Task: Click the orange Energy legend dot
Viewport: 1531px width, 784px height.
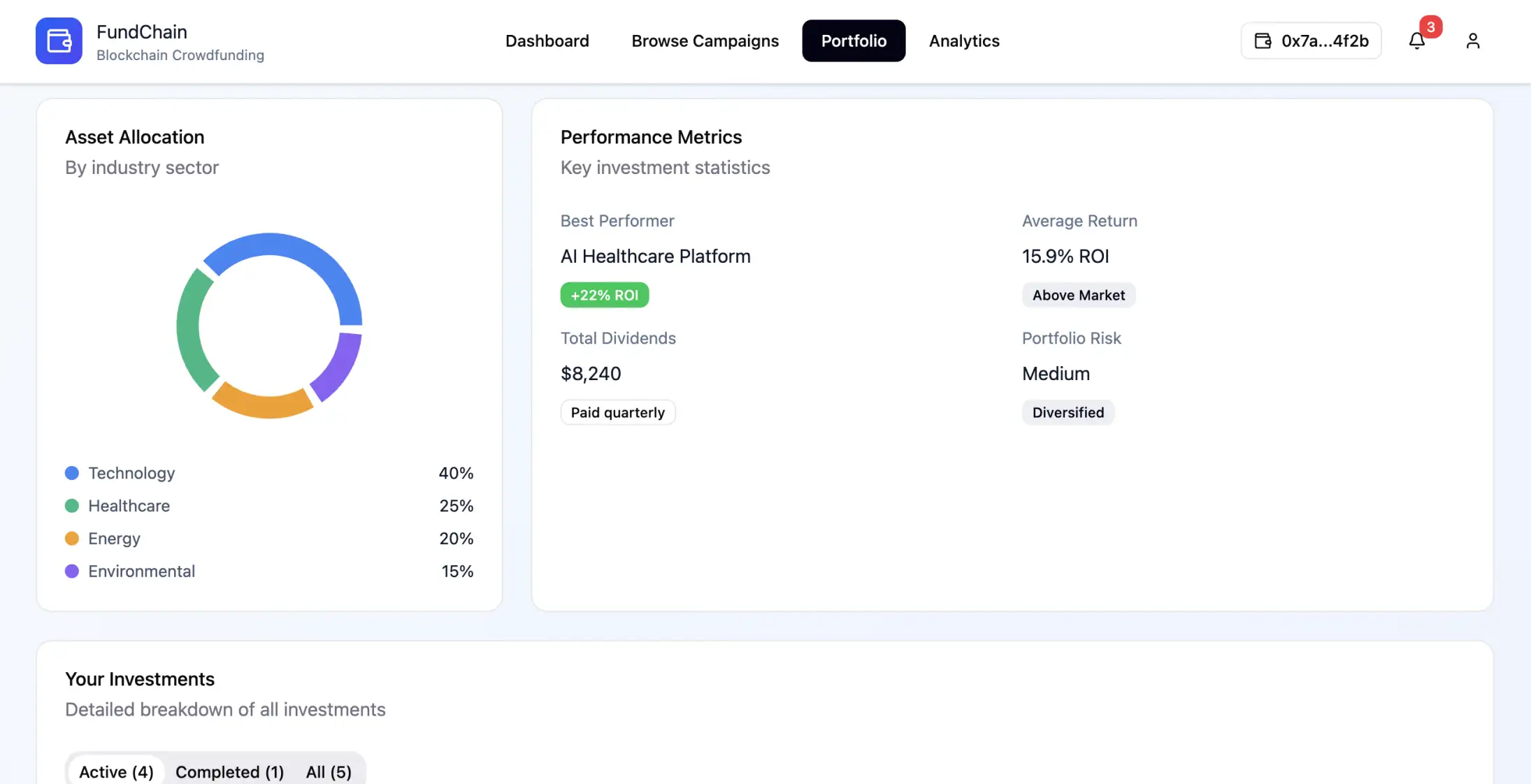Action: point(72,538)
